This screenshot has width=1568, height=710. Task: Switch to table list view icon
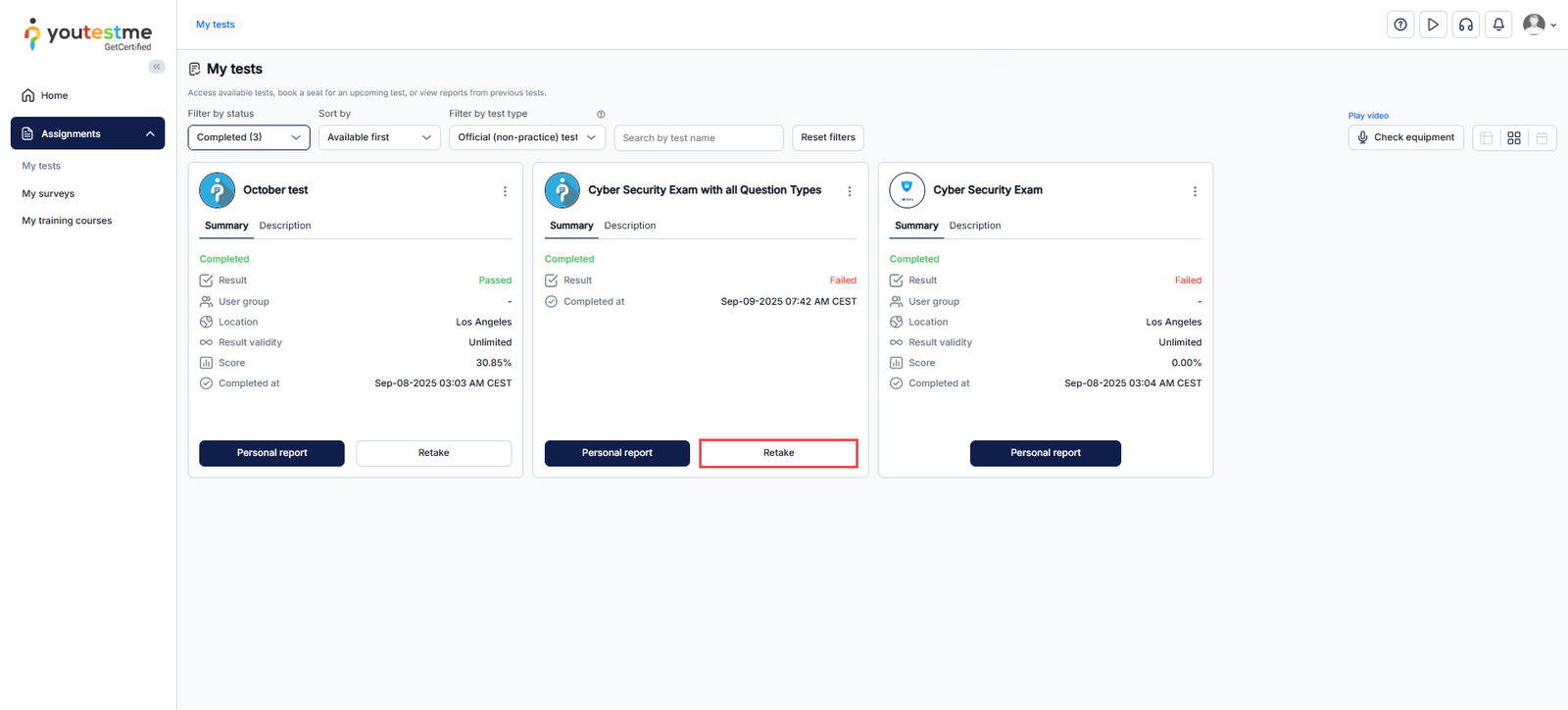coord(1487,138)
